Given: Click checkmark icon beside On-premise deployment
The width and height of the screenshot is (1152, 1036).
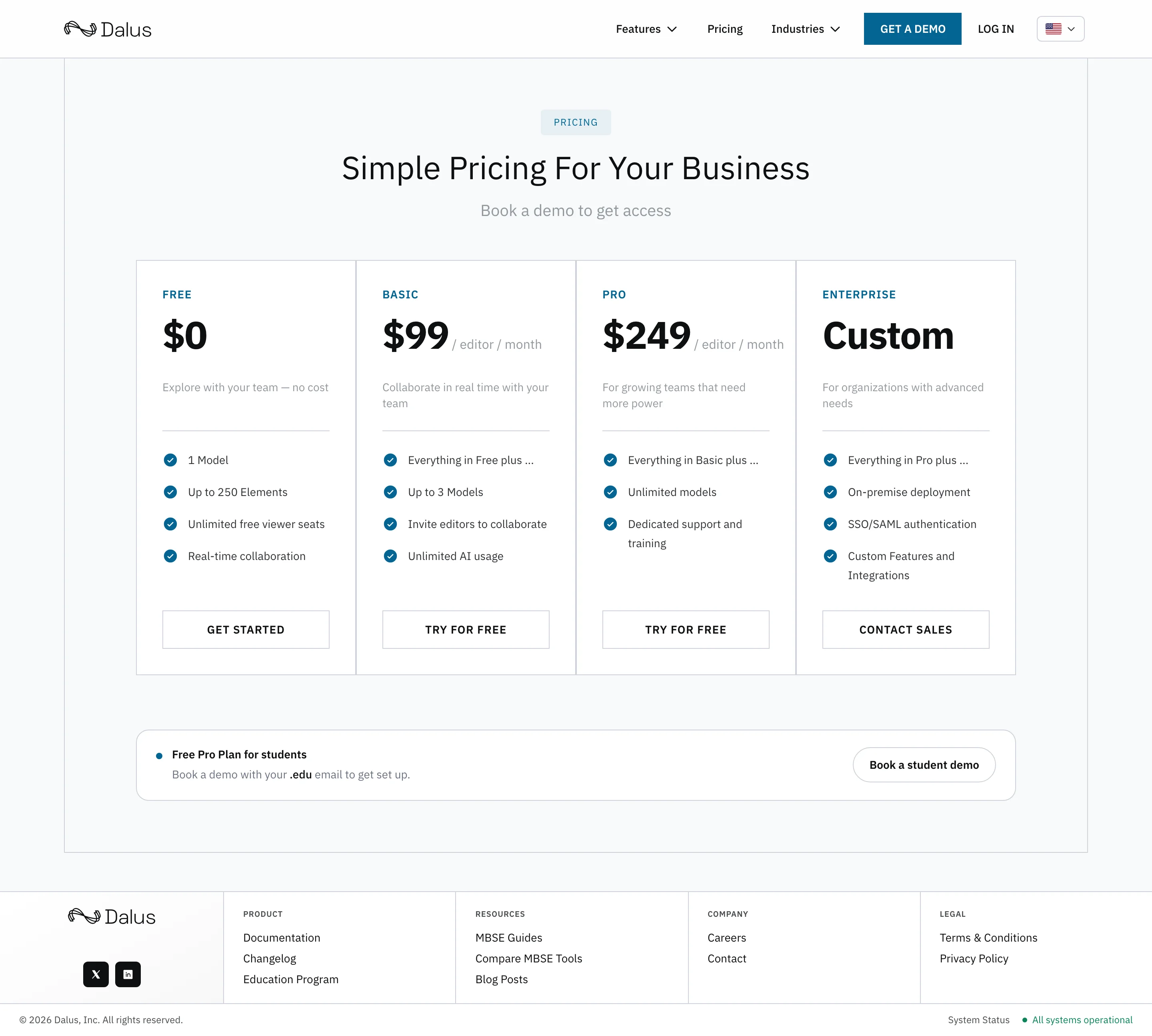Looking at the screenshot, I should [x=830, y=492].
